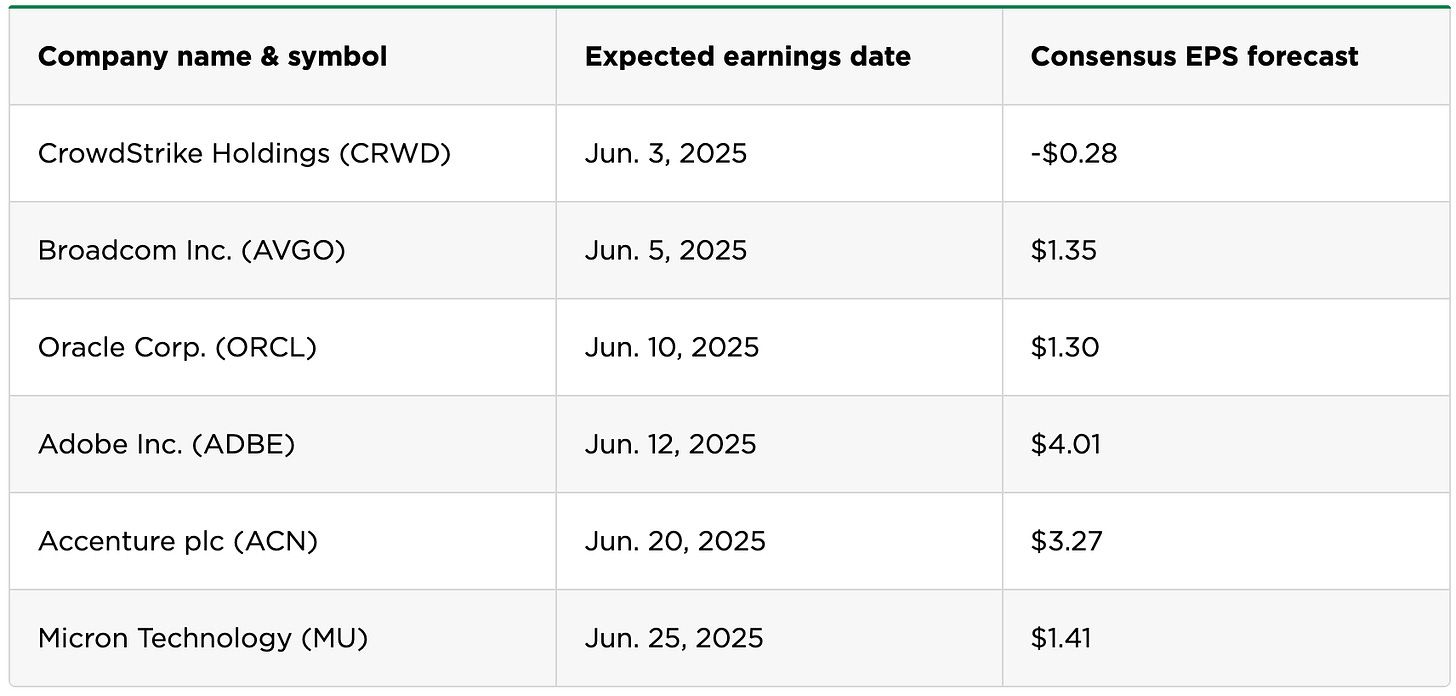The height and width of the screenshot is (696, 1456).
Task: Click the "Expected earnings date" column header
Action: point(747,57)
